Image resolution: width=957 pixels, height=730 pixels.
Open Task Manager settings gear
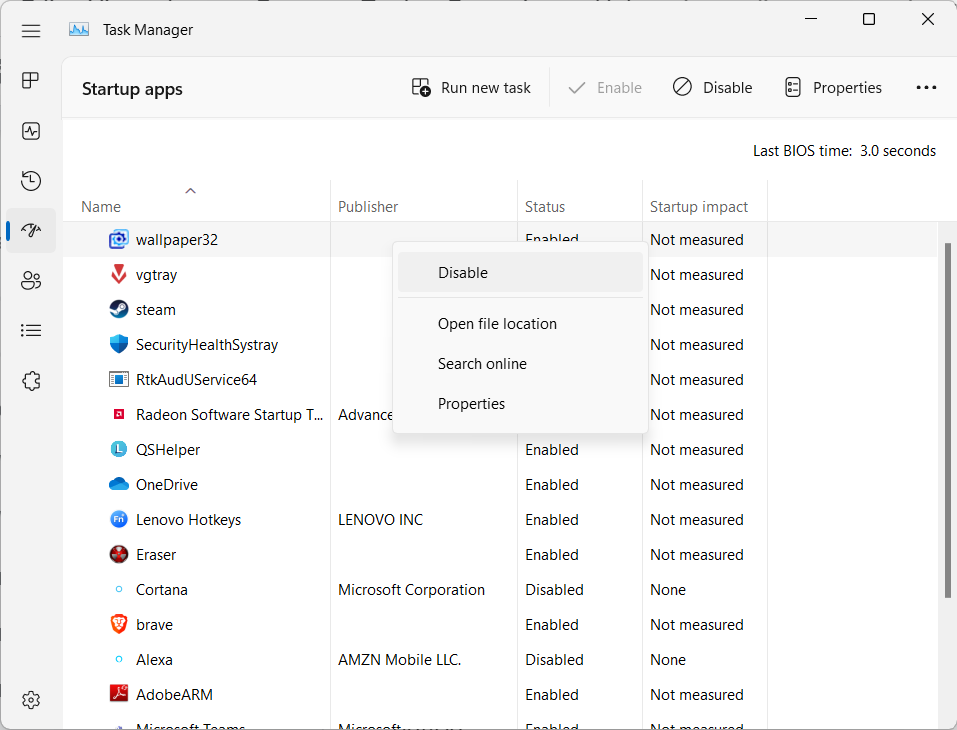[31, 699]
